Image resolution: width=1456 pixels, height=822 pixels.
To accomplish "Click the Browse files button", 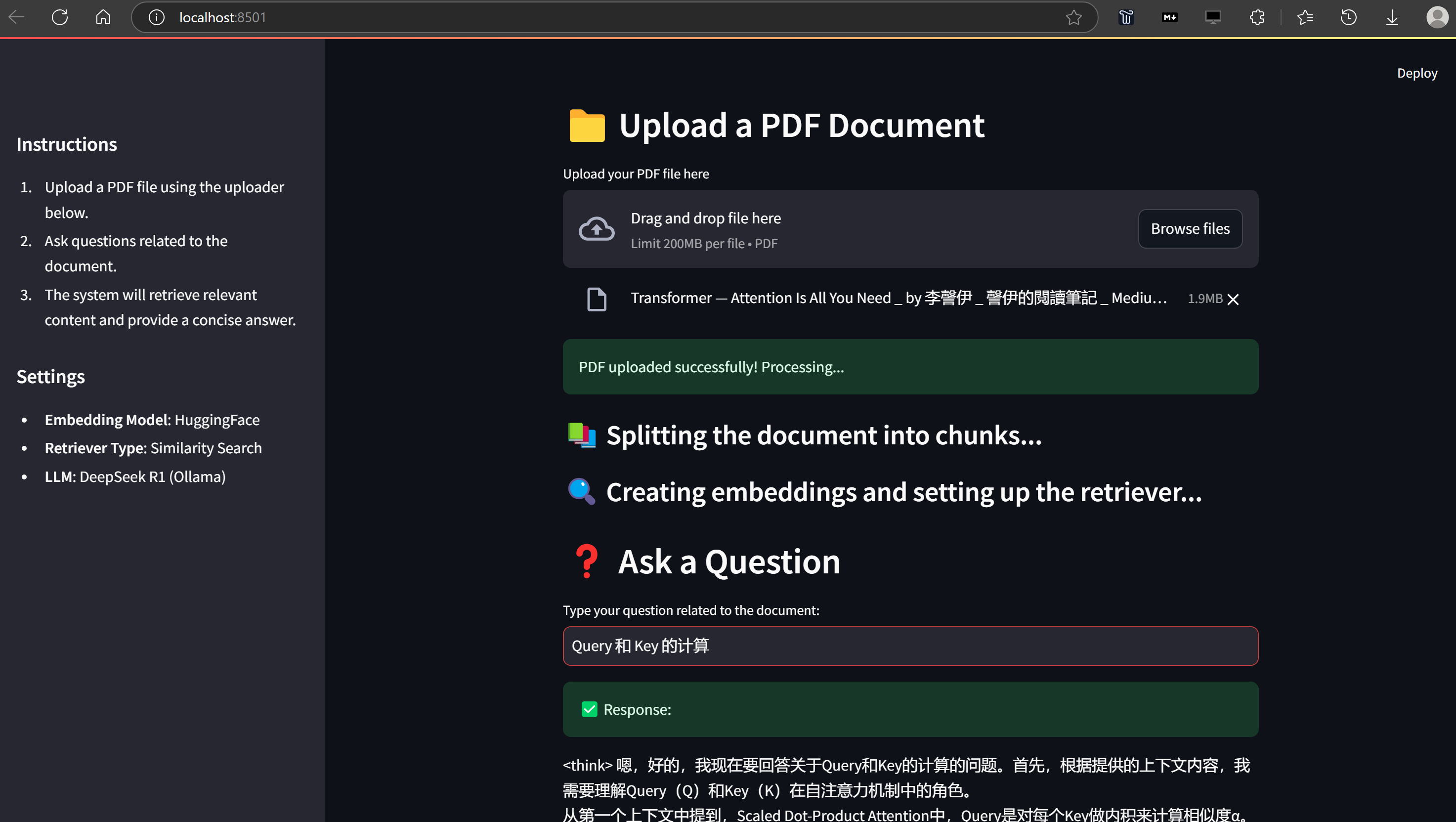I will coord(1190,228).
